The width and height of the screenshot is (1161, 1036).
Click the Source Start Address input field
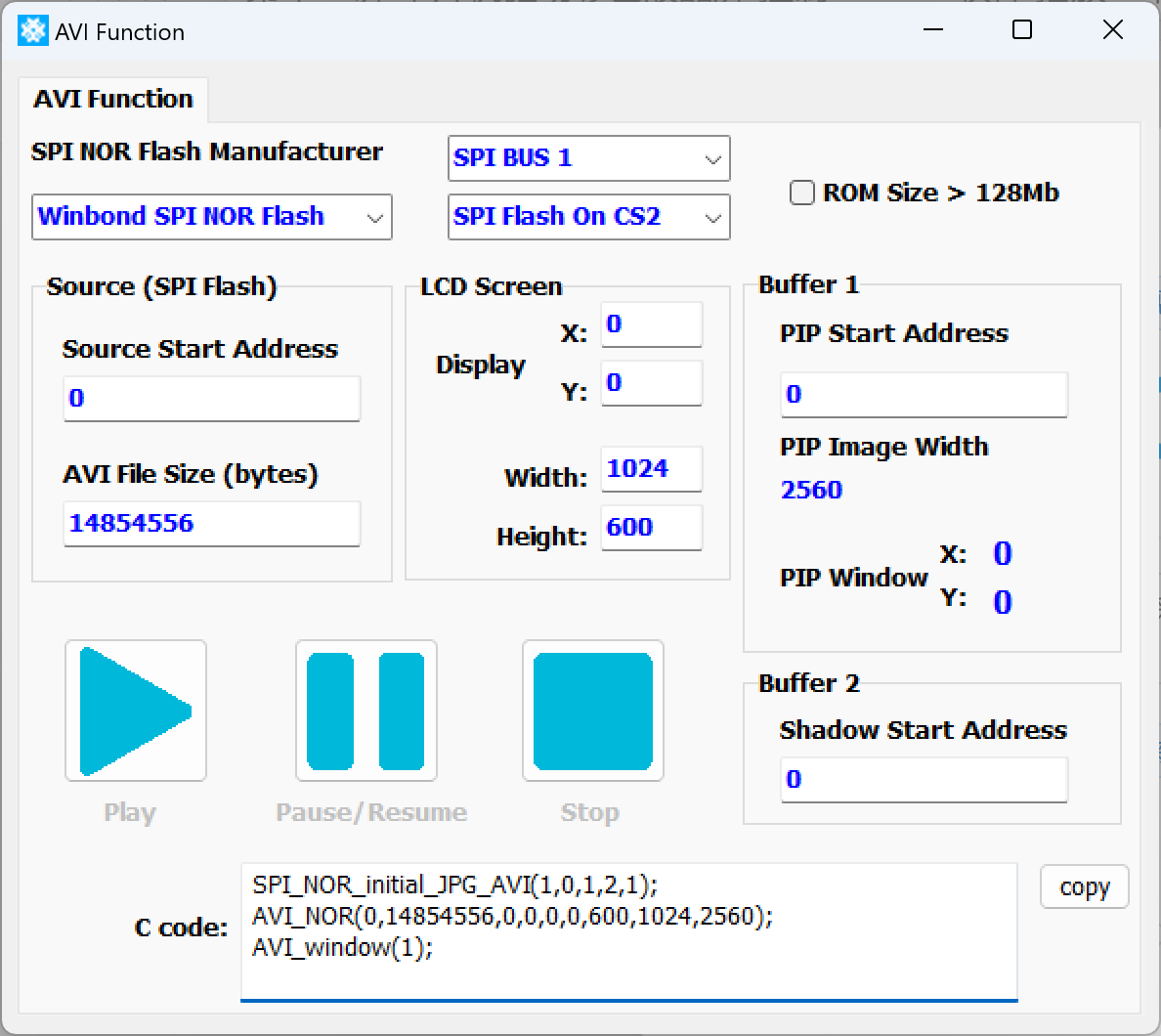[x=211, y=399]
